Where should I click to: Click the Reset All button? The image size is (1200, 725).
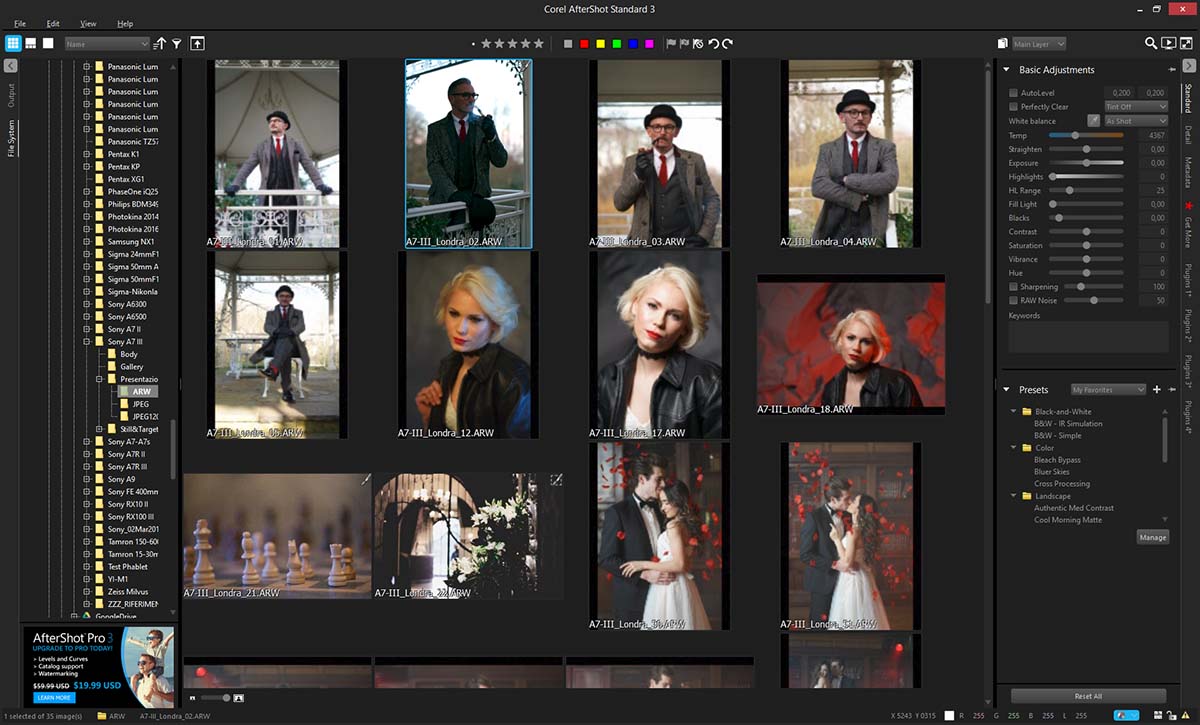click(1088, 696)
